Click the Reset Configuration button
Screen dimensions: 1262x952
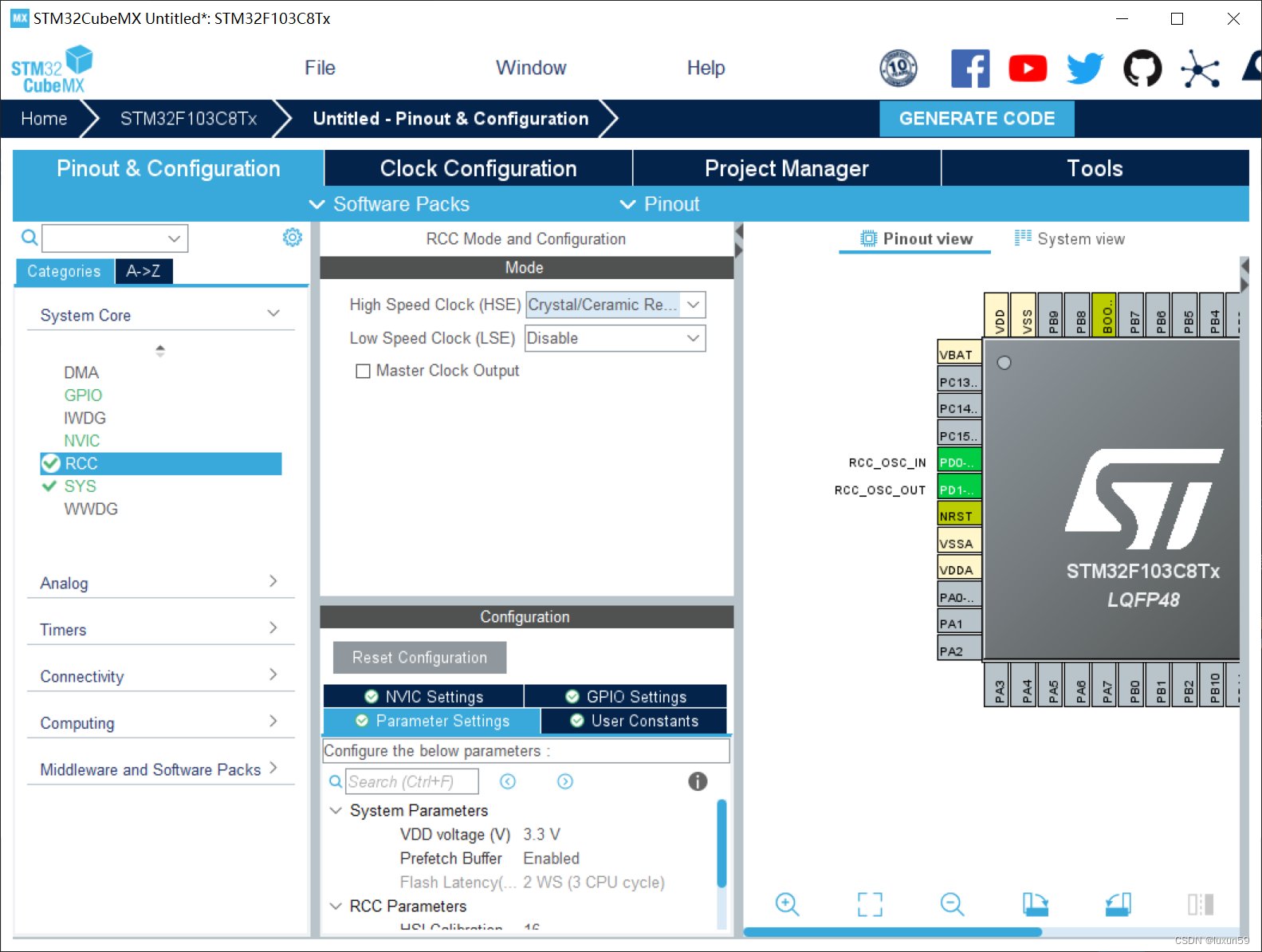[x=419, y=657]
